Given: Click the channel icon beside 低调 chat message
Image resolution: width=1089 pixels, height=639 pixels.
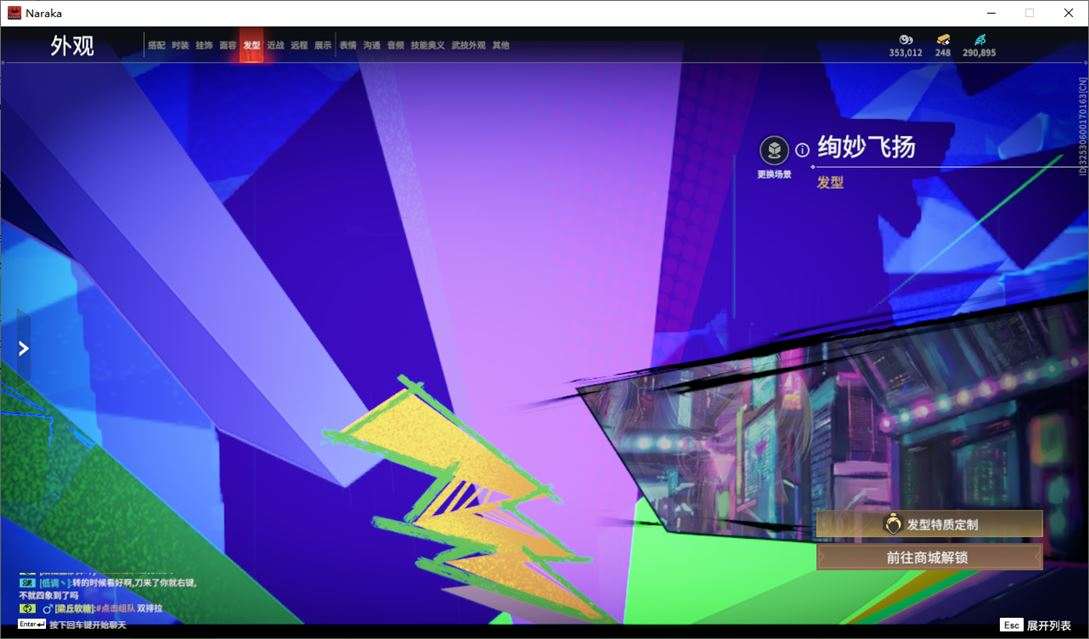Looking at the screenshot, I should click(27, 583).
